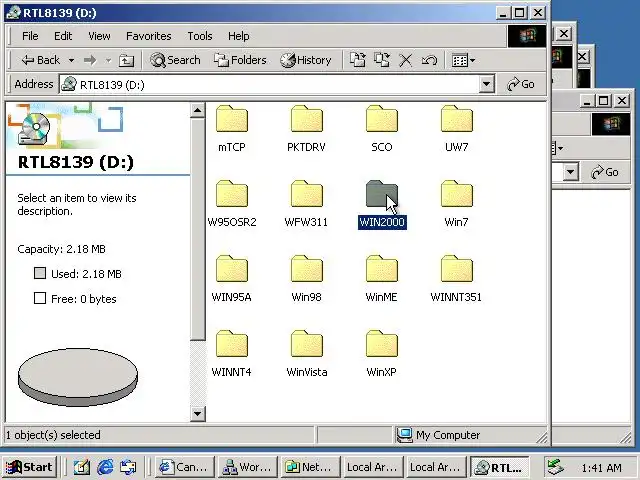
Task: Click the Delete toolbar icon
Action: pos(405,60)
